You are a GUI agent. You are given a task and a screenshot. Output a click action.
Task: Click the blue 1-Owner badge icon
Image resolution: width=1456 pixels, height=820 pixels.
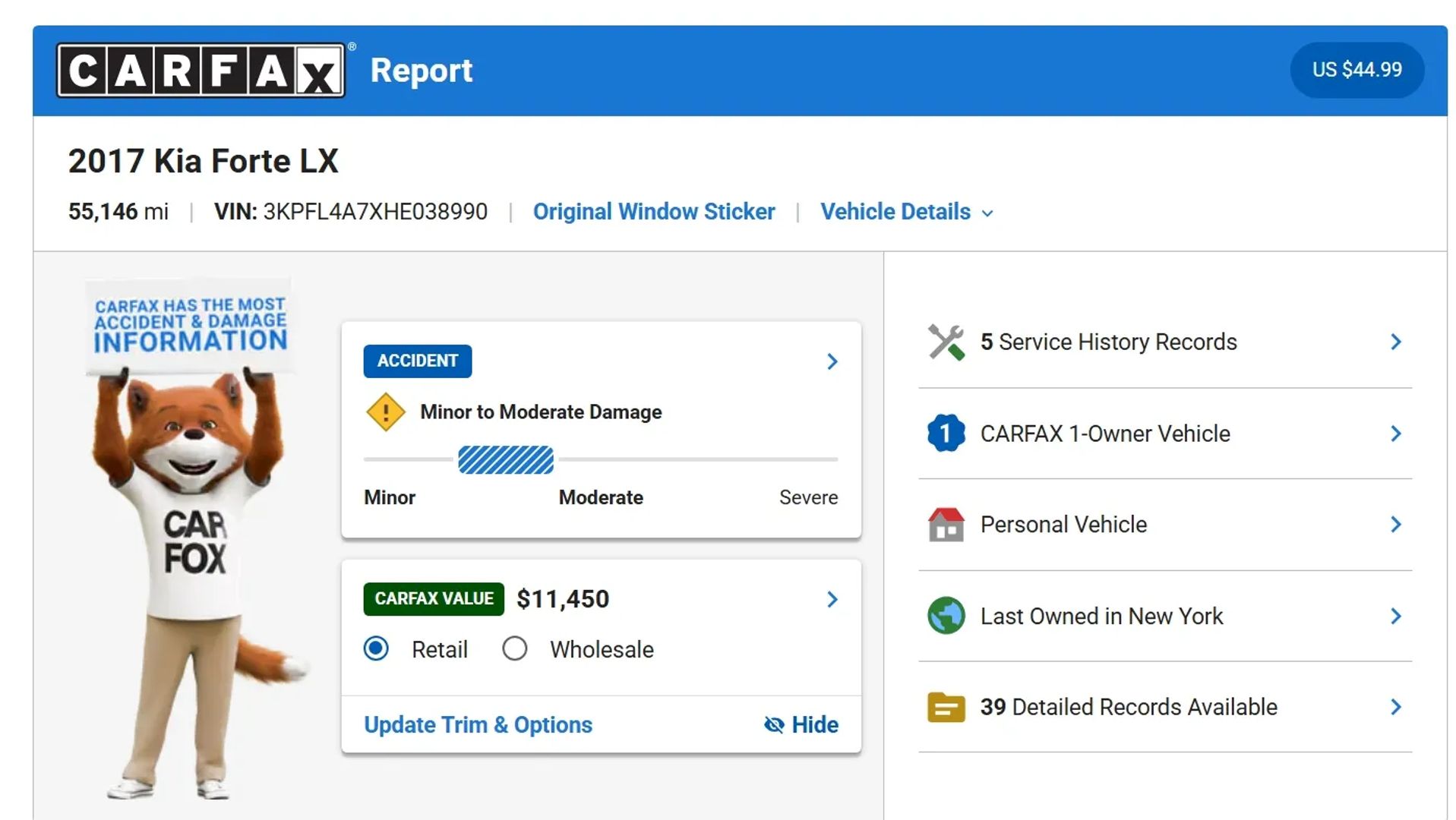click(946, 434)
